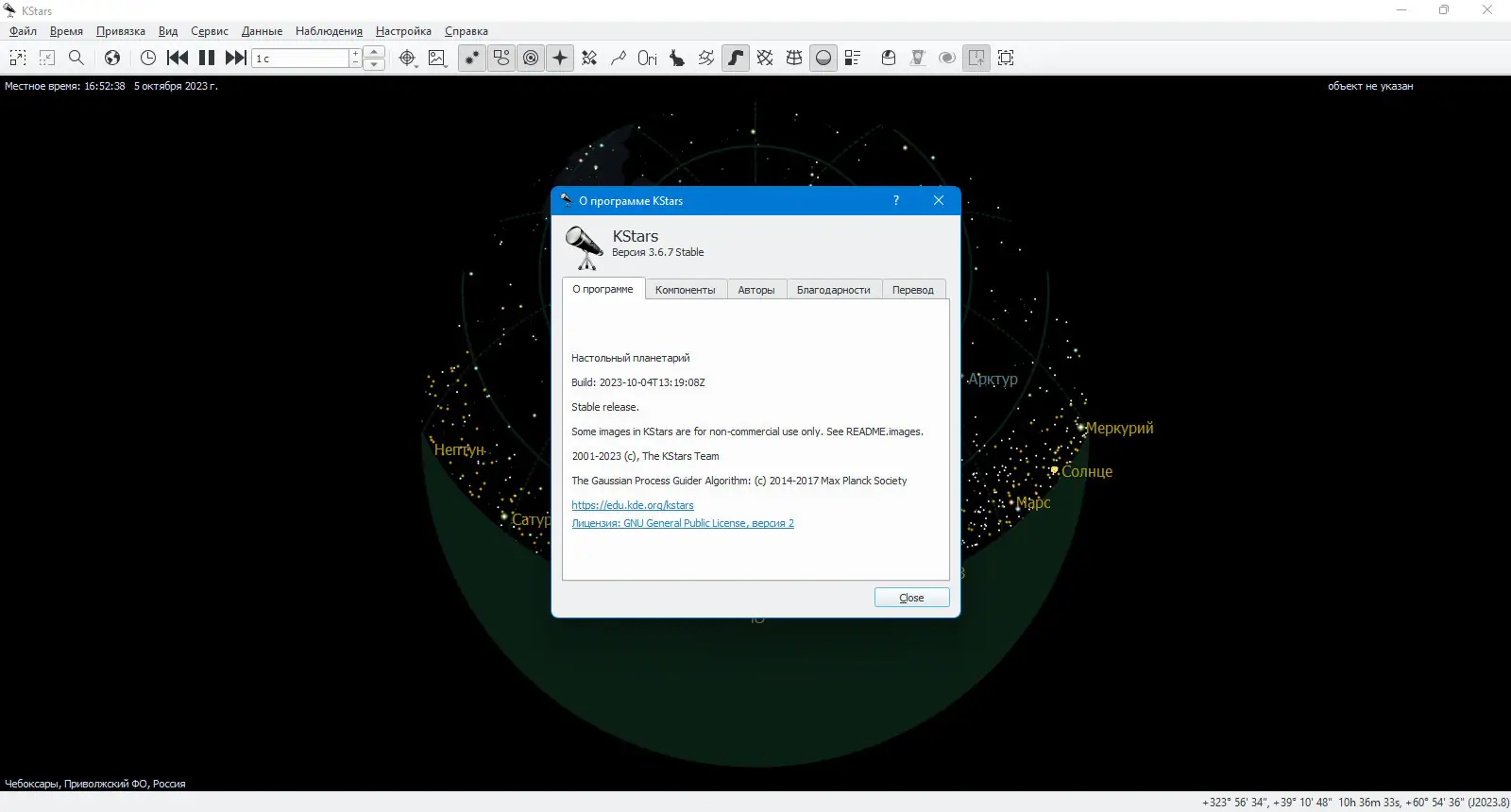
Task: Toggle constellation art rabbit icon
Action: pos(677,58)
